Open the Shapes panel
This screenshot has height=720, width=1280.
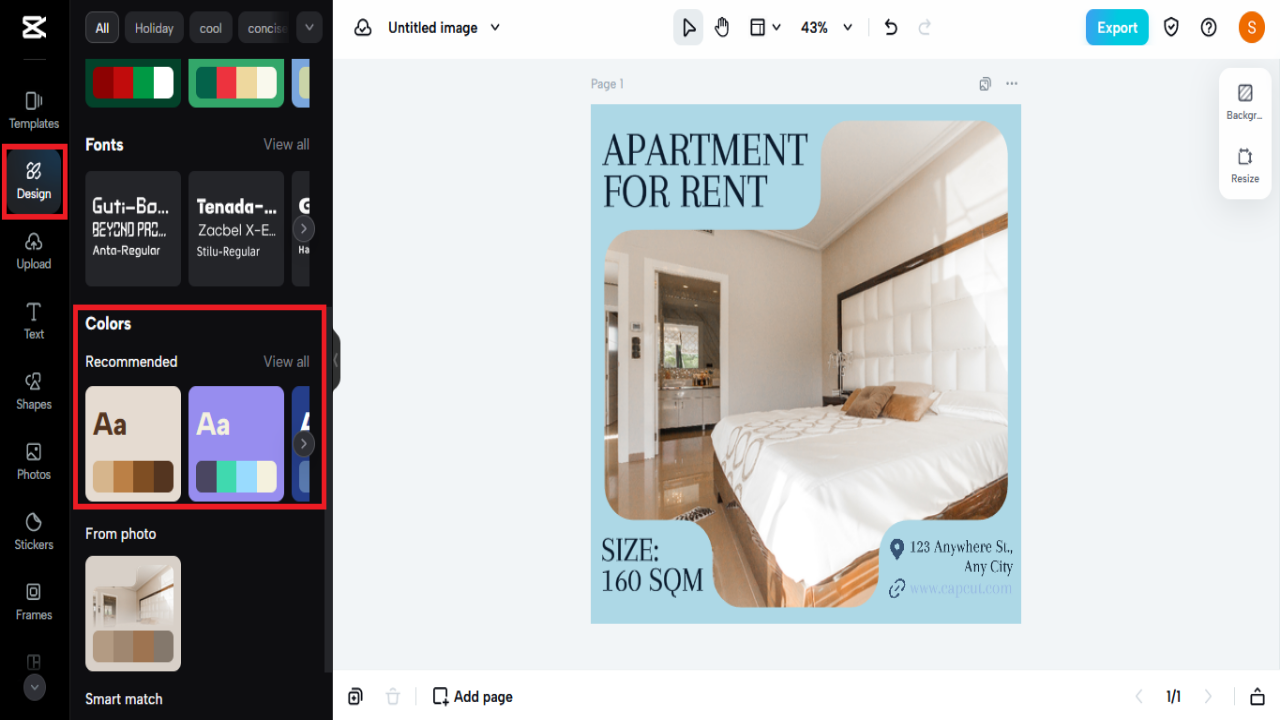click(34, 391)
